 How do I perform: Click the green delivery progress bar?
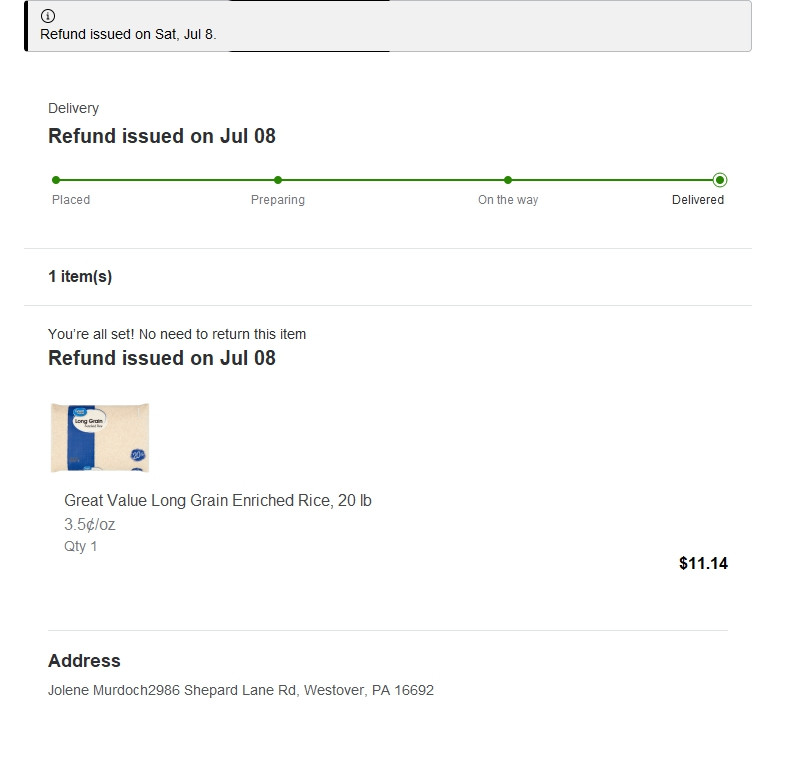click(390, 180)
